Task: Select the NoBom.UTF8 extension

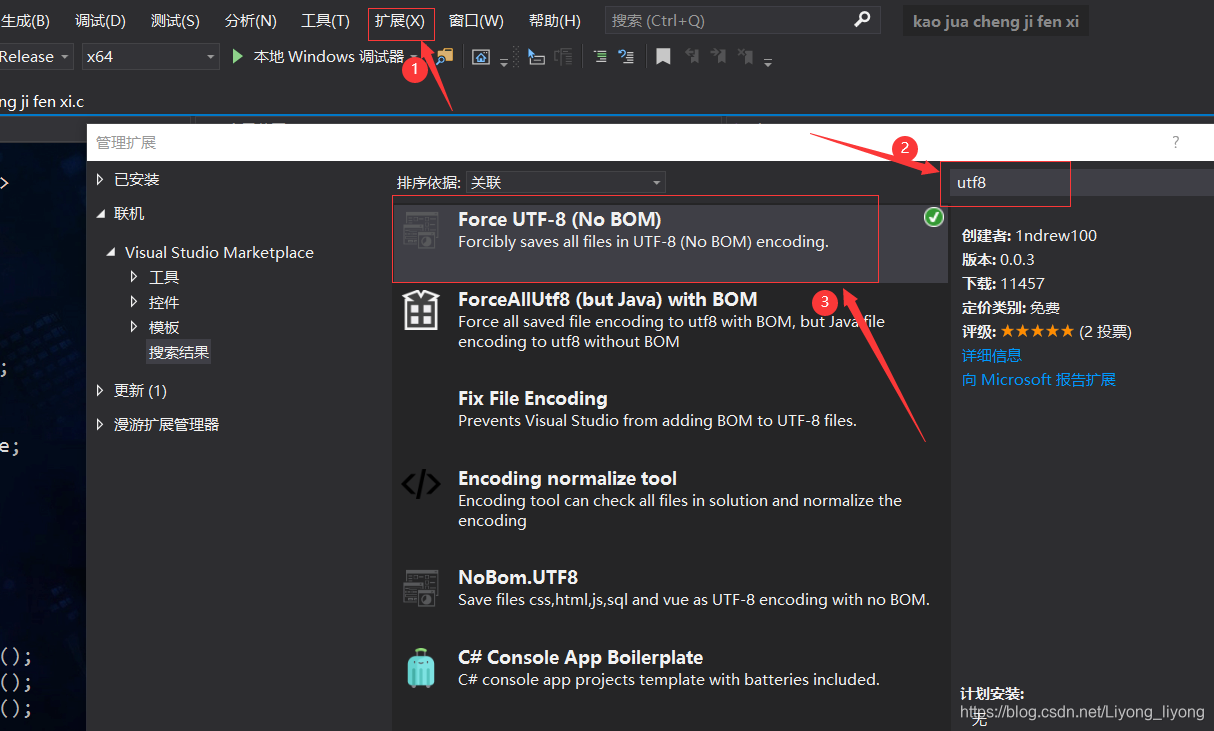Action: pyautogui.click(x=668, y=588)
